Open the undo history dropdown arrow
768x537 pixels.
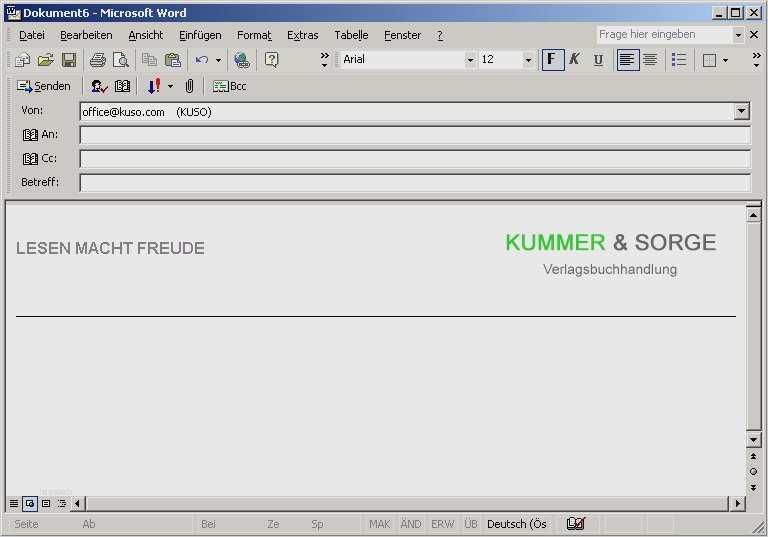[218, 60]
